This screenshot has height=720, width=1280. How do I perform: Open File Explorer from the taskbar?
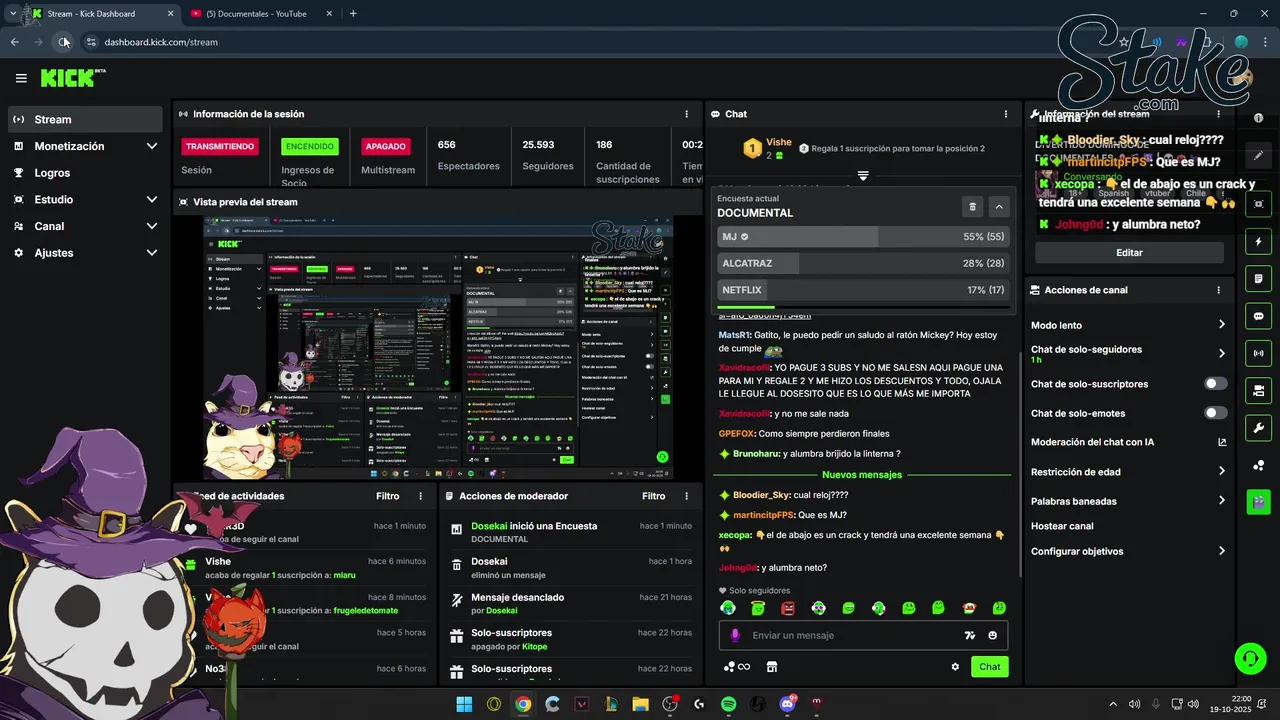[x=640, y=704]
